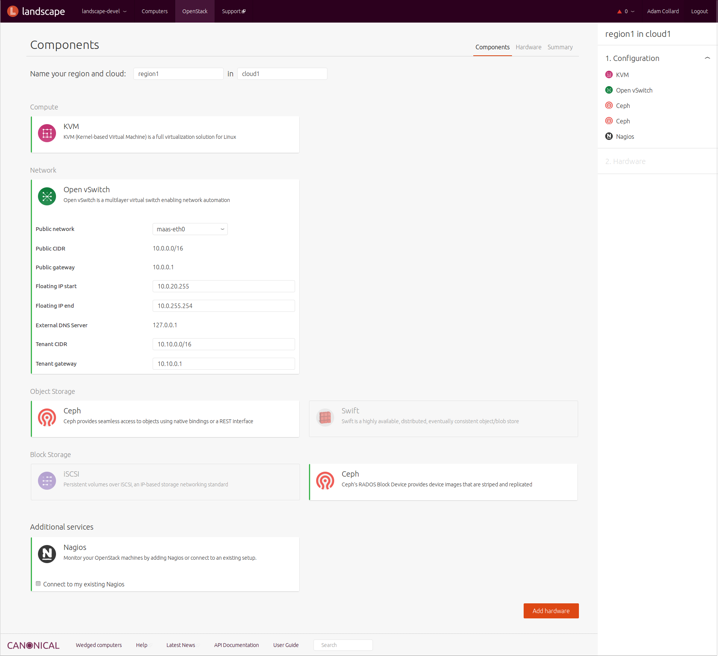Open the alerts count dropdown
Viewport: 718px width, 656px height.
click(x=630, y=11)
